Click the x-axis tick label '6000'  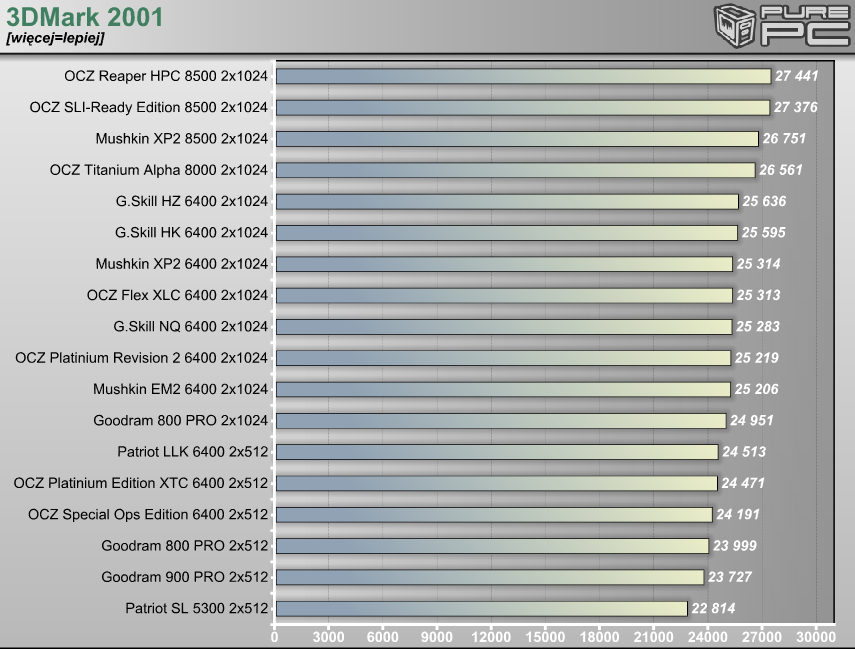click(382, 637)
